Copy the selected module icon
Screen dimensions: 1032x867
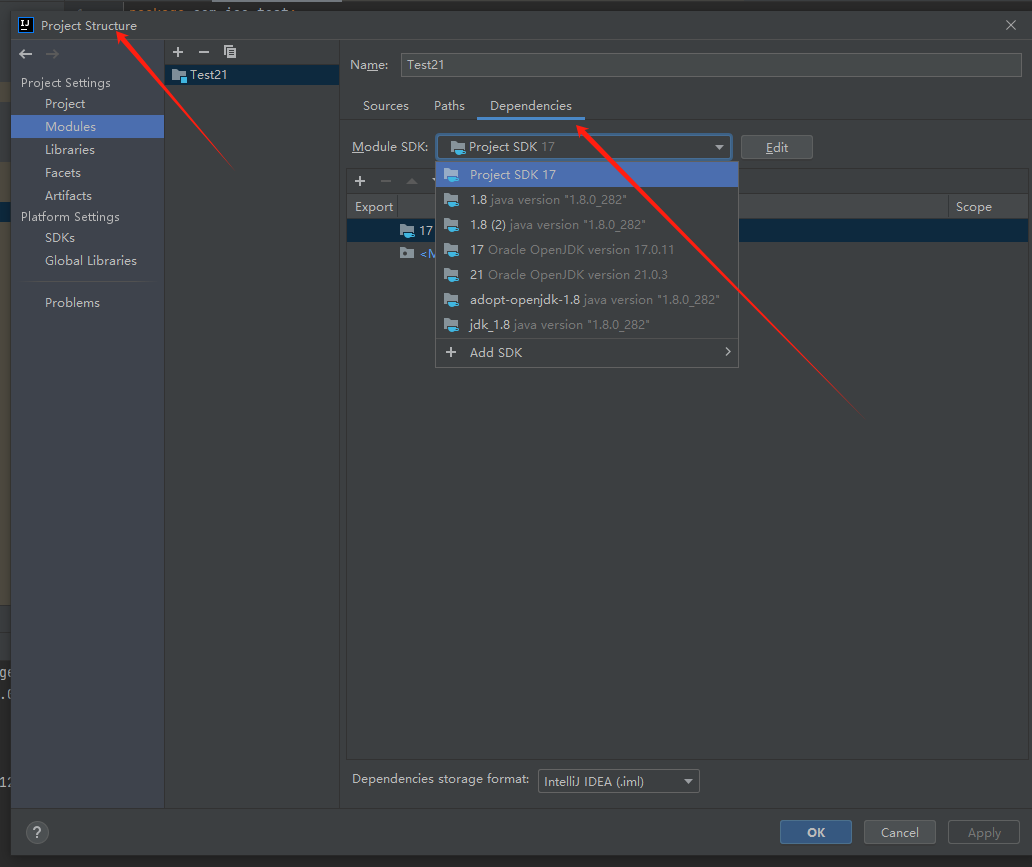[x=230, y=52]
